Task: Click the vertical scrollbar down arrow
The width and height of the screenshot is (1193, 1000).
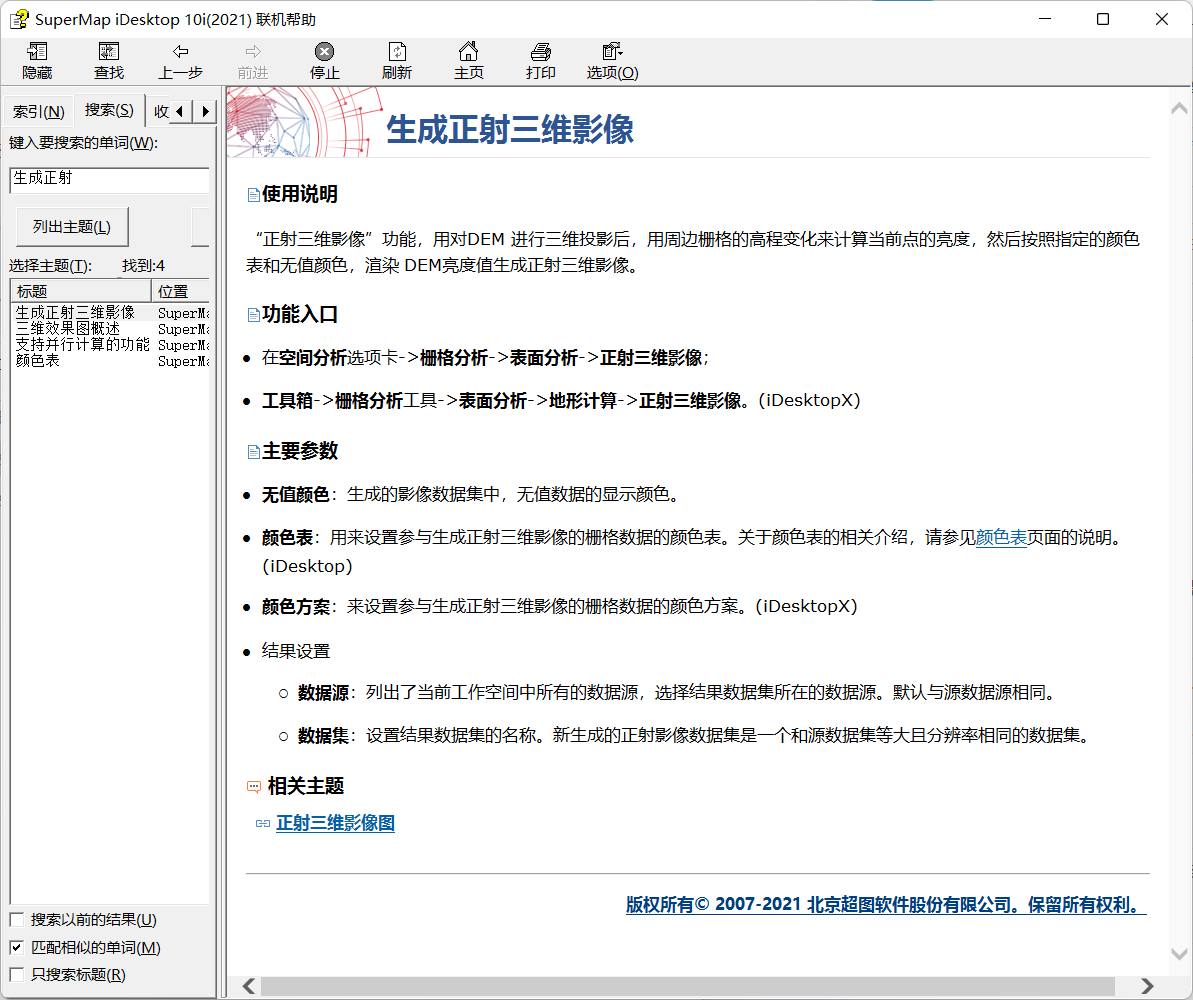Action: coord(1179,954)
